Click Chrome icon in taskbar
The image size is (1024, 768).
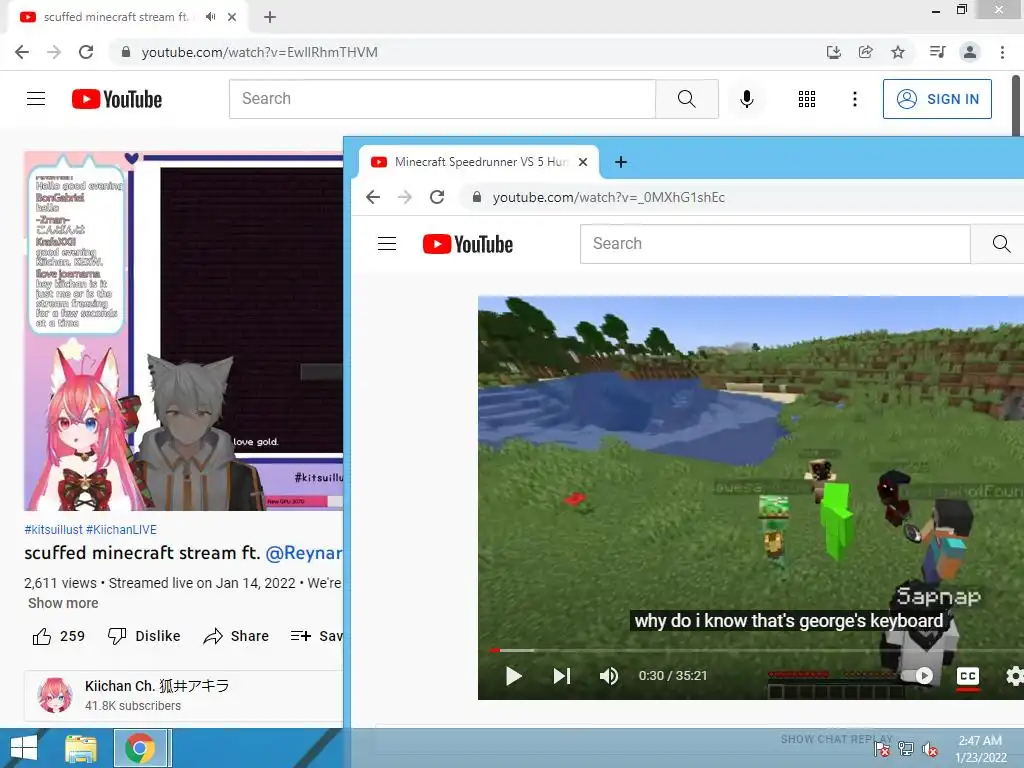click(140, 748)
